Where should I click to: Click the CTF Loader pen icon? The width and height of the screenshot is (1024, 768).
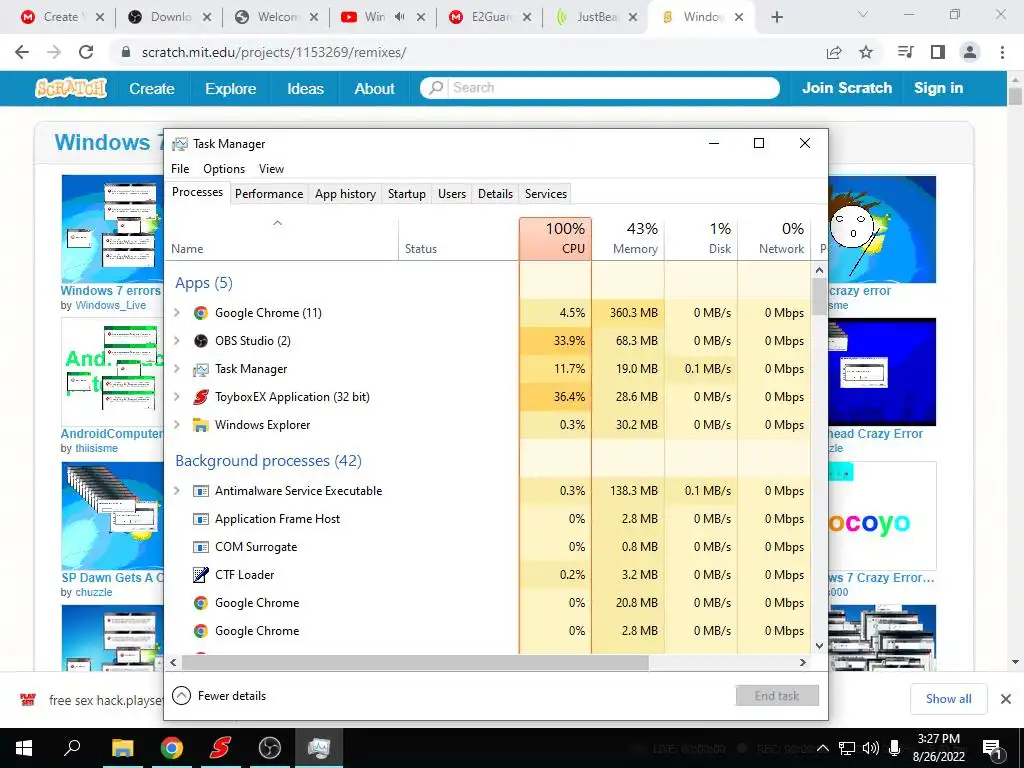[200, 575]
